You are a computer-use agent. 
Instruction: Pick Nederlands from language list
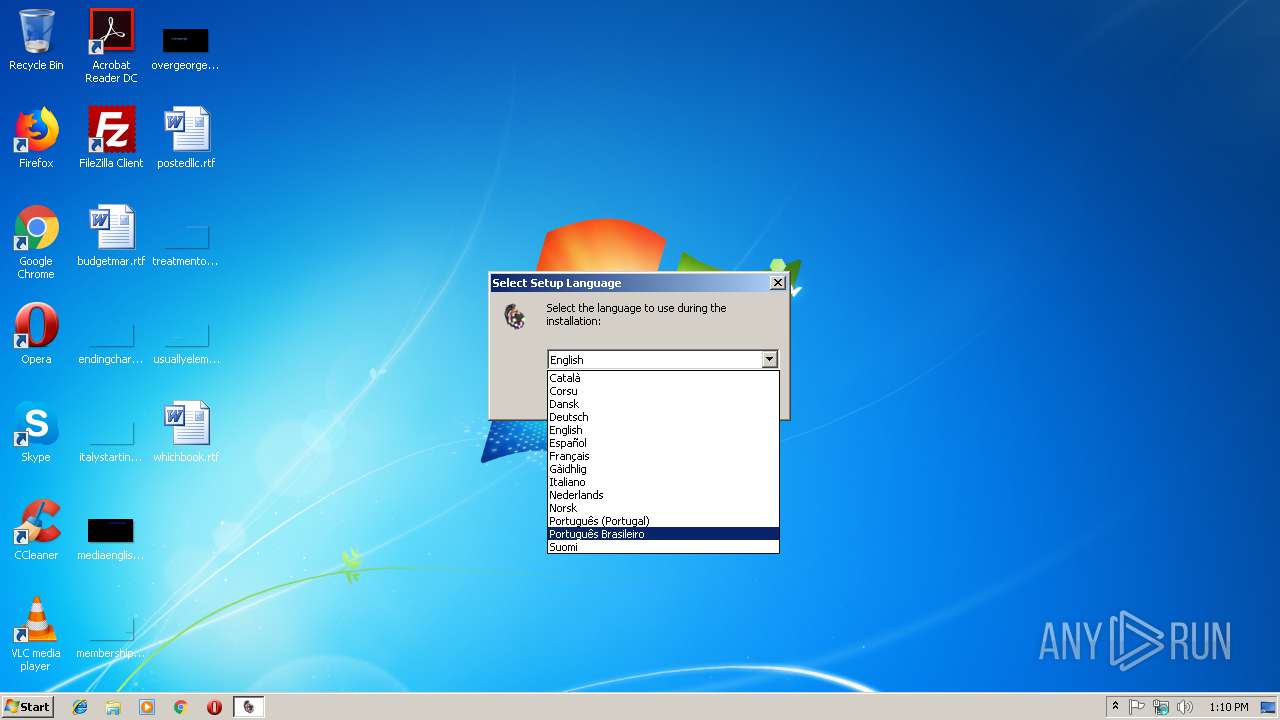point(663,495)
